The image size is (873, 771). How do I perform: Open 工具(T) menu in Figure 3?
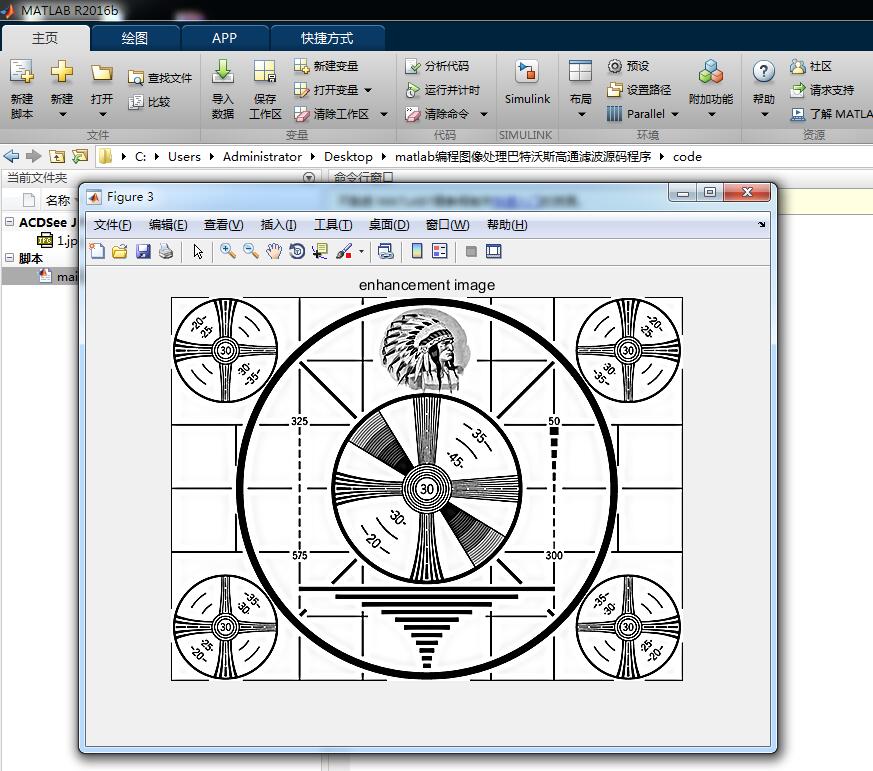click(x=333, y=225)
